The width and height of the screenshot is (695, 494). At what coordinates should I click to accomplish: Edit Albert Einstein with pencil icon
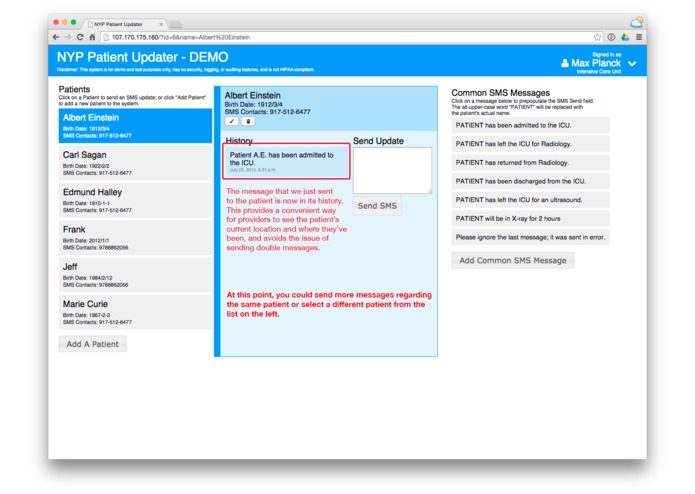pyautogui.click(x=232, y=121)
